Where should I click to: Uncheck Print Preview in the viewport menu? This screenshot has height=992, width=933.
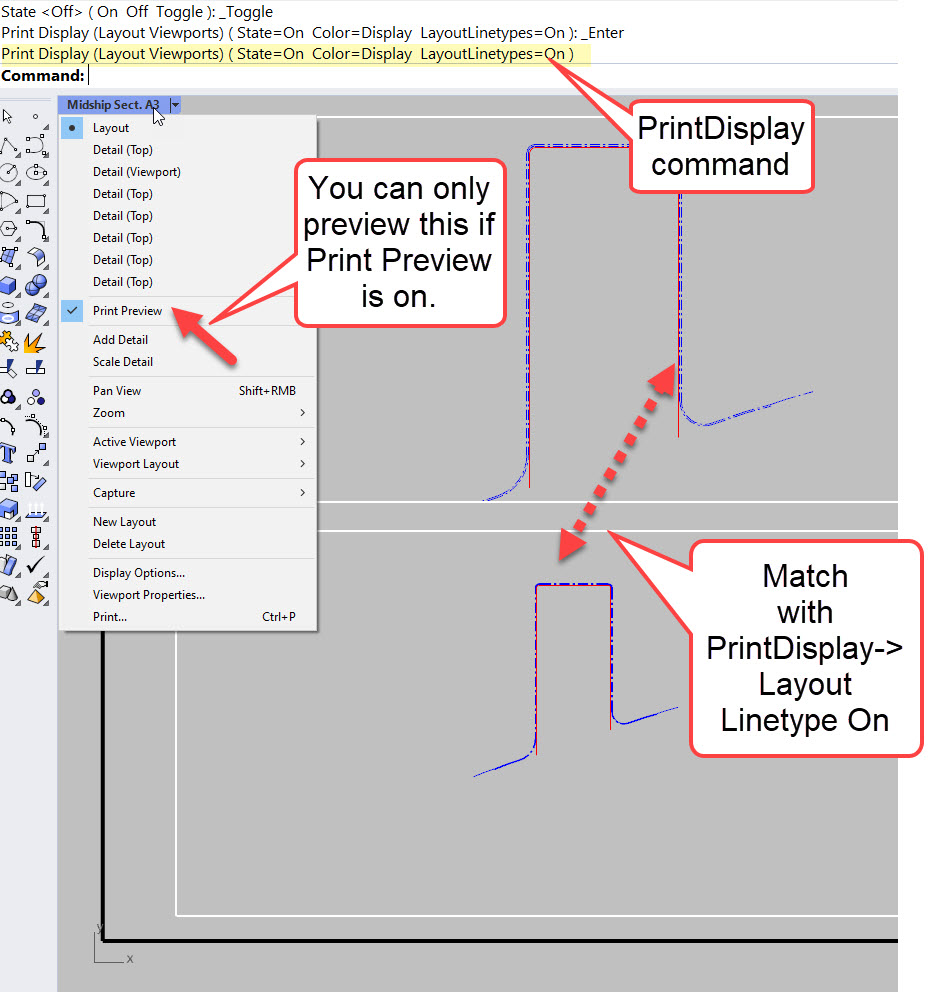[x=128, y=311]
